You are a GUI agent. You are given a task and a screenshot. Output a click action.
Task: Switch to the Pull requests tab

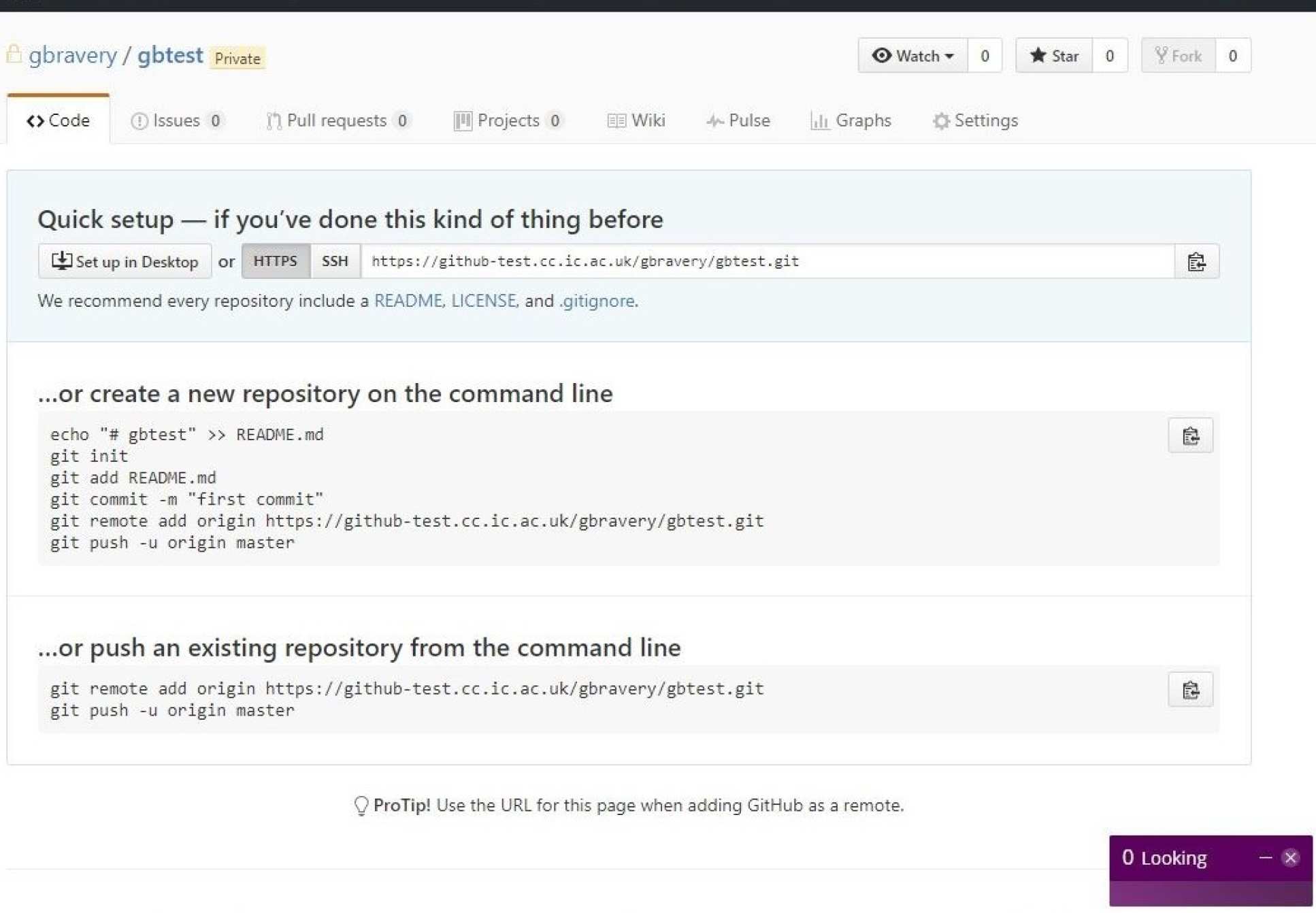(x=337, y=120)
